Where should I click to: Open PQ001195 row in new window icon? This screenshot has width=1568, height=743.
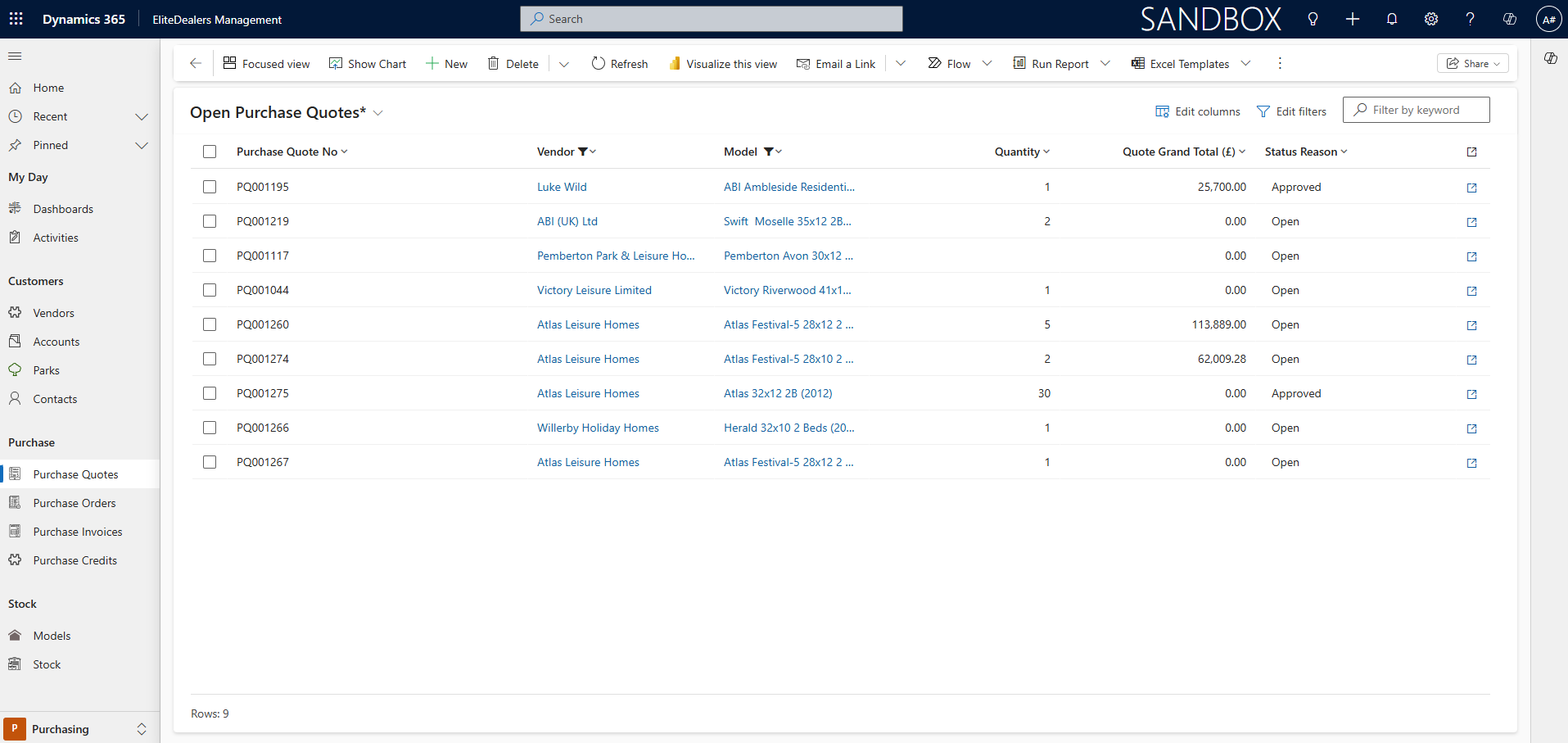1471,188
